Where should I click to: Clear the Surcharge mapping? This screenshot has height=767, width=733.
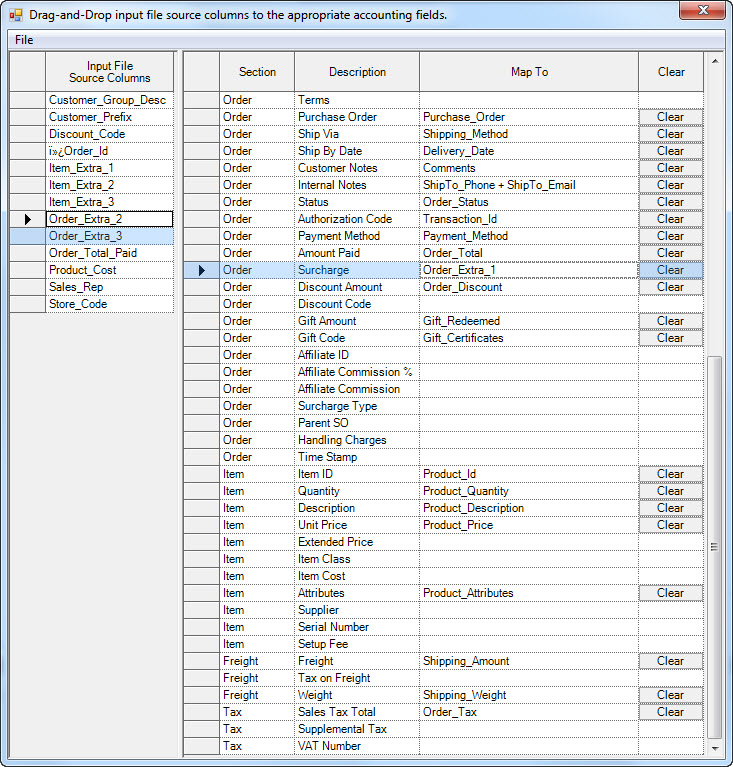click(670, 270)
